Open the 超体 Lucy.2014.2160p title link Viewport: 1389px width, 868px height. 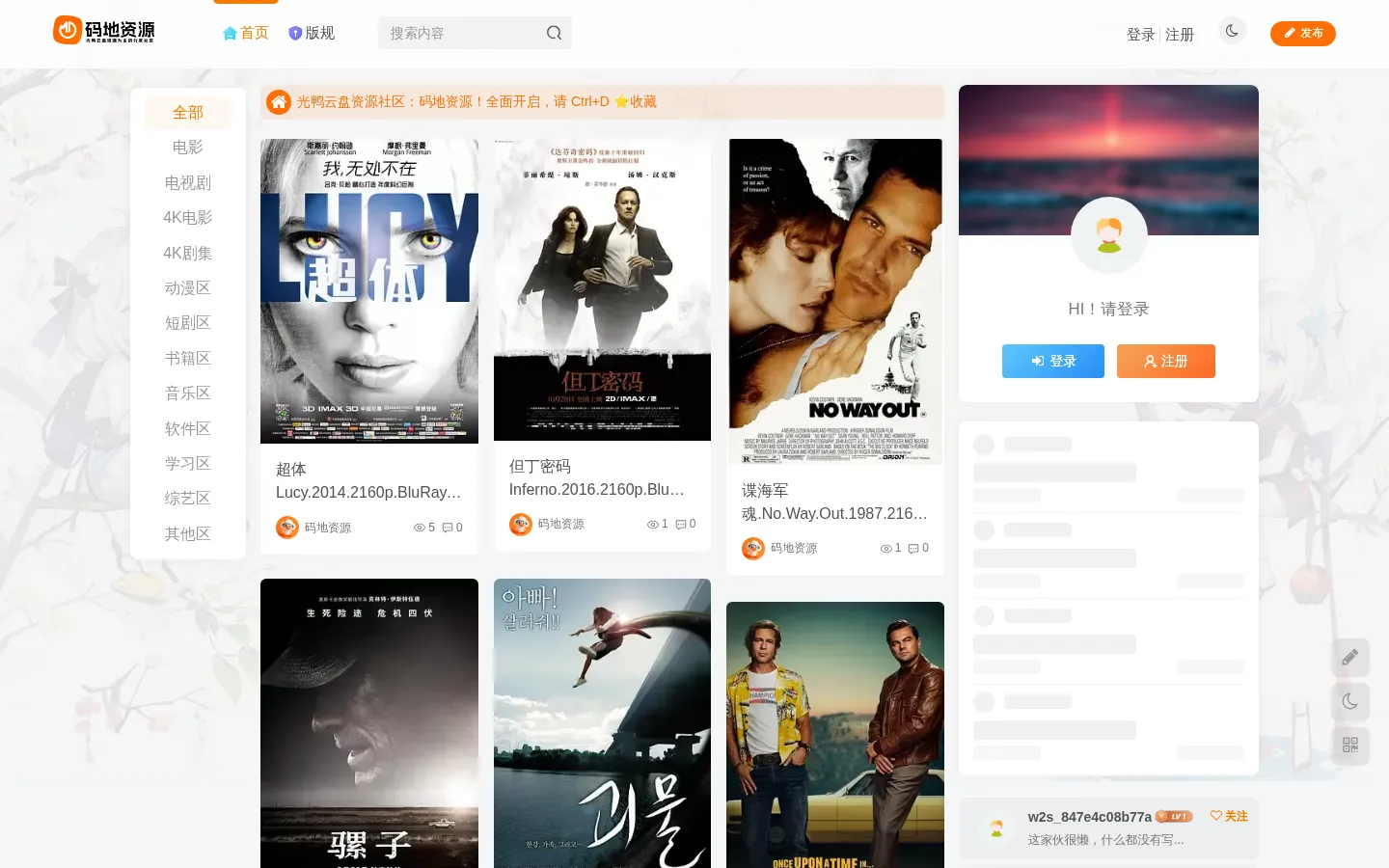point(369,481)
